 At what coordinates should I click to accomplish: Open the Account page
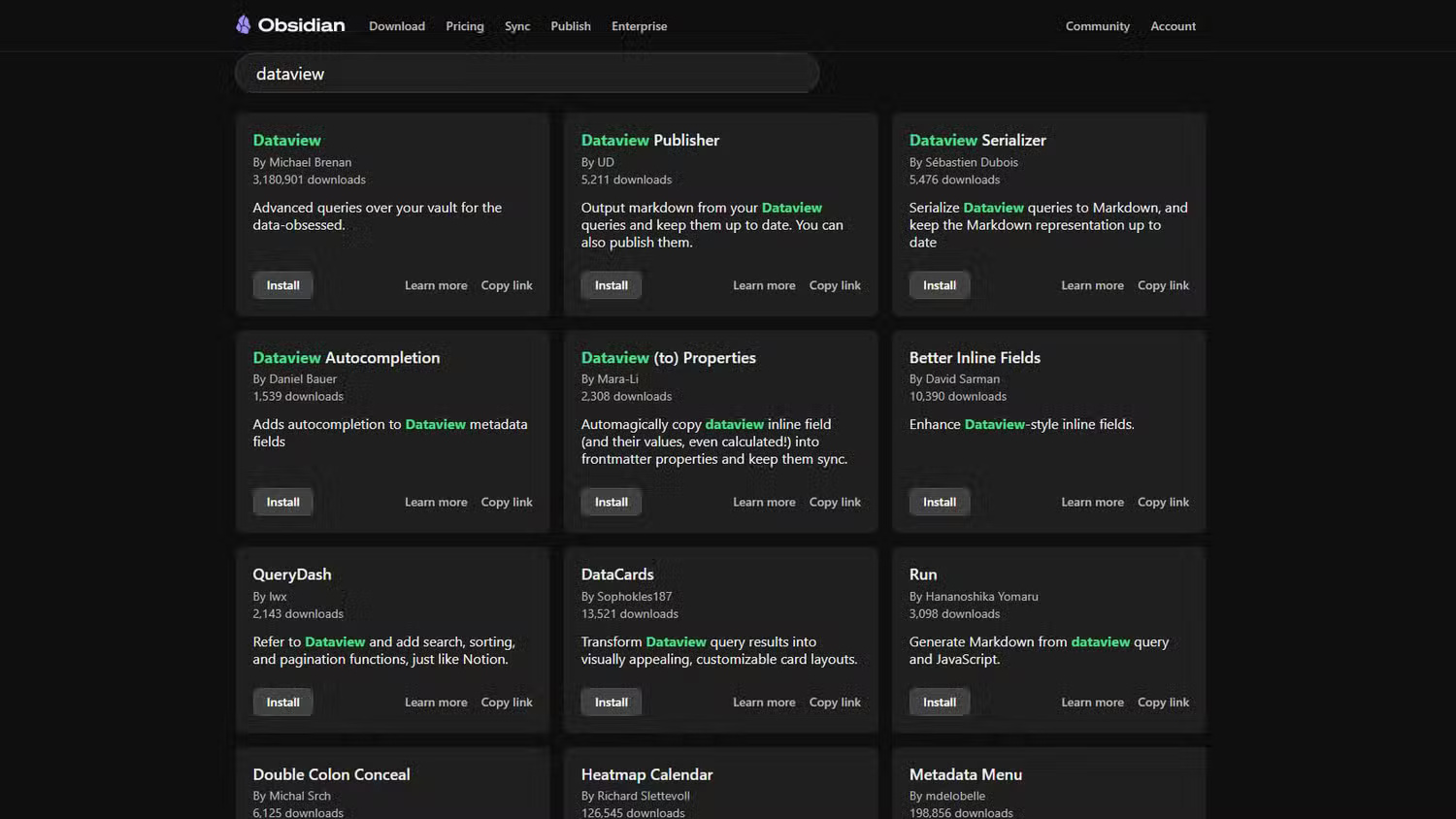pos(1173,26)
